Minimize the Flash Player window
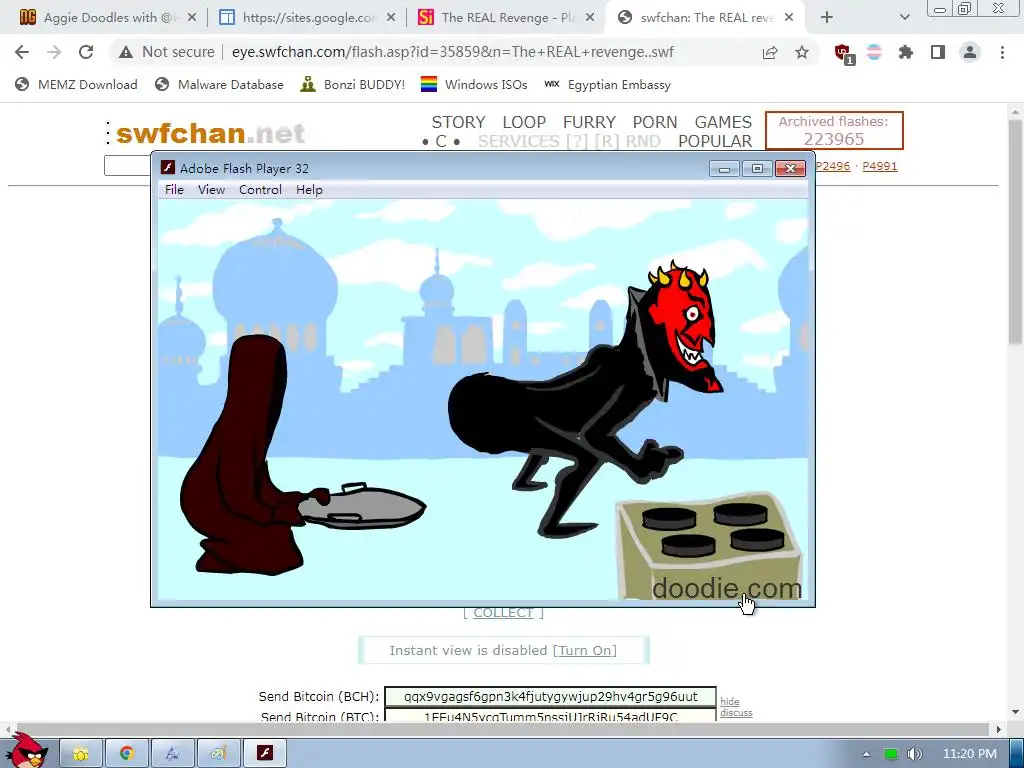Screen dimensions: 1024x768 click(x=724, y=168)
